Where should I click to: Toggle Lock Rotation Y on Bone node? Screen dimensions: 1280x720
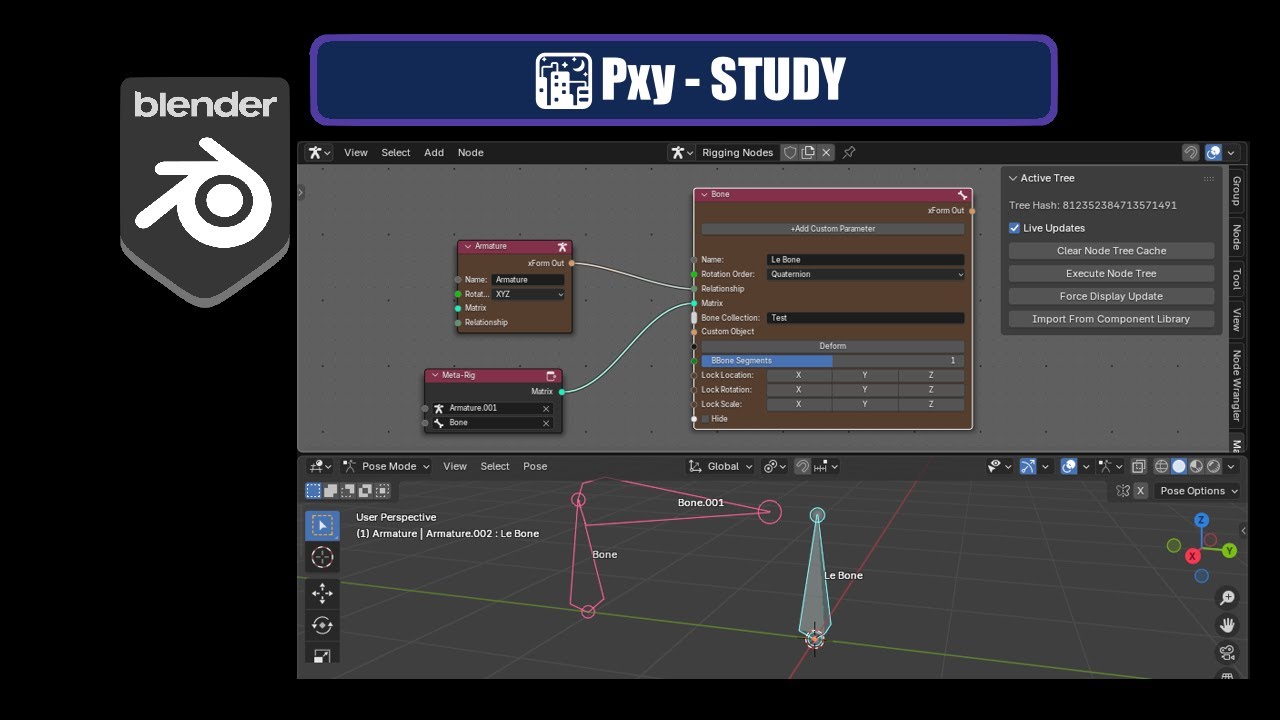[865, 390]
